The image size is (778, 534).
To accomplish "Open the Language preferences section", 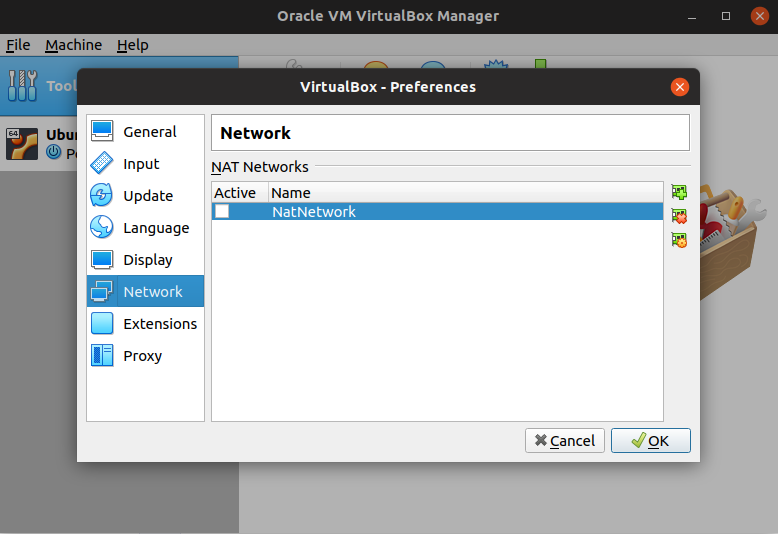I will tap(145, 228).
